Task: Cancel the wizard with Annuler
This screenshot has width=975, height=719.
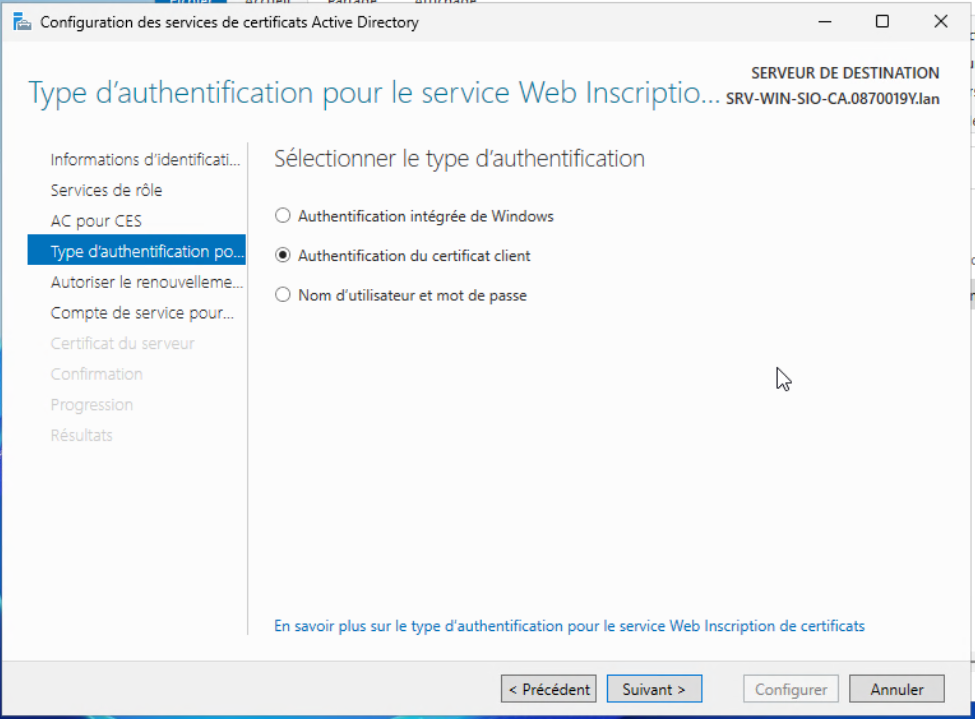Action: click(896, 689)
